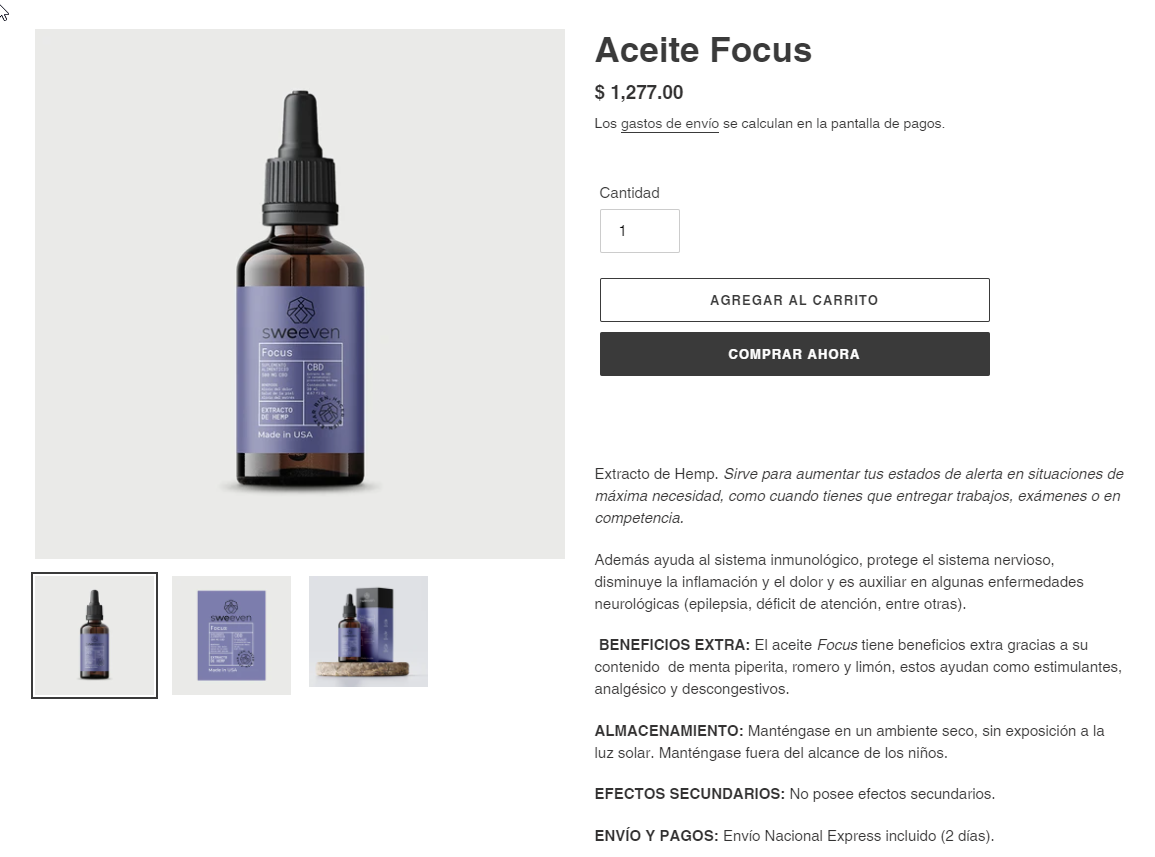Screen dimensions: 1155x857
Task: Click the Sweeven logo on the bottle
Action: click(301, 320)
